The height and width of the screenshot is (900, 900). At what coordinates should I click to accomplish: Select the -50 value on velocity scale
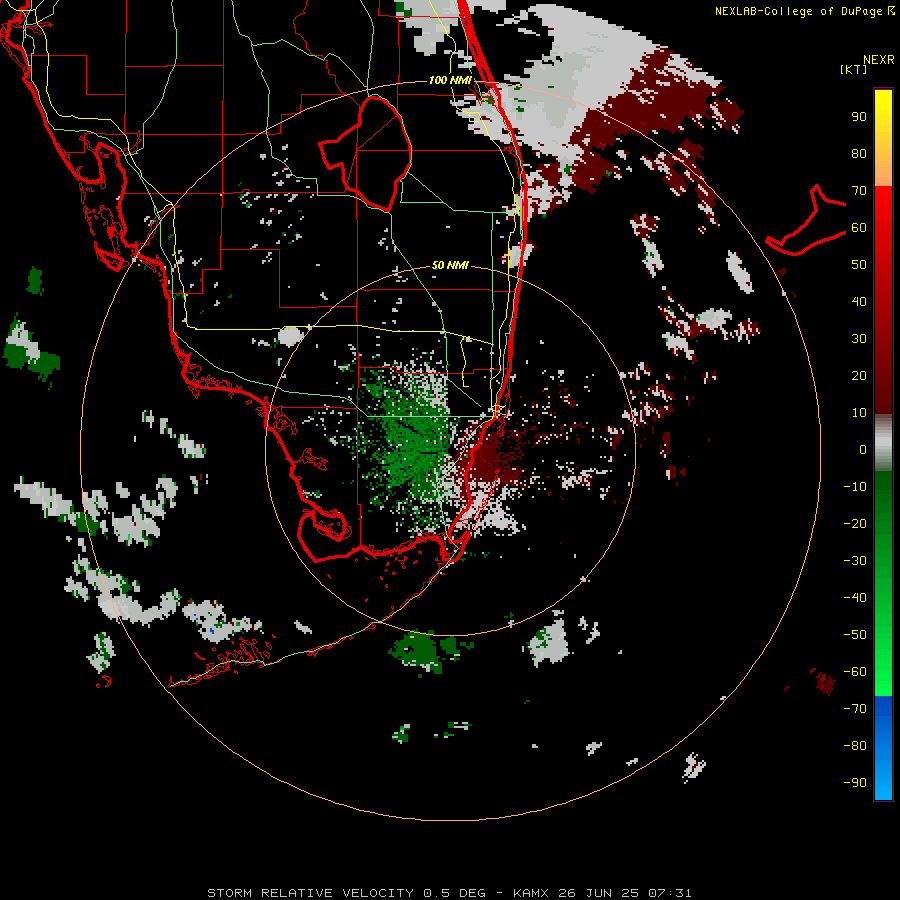[x=855, y=635]
